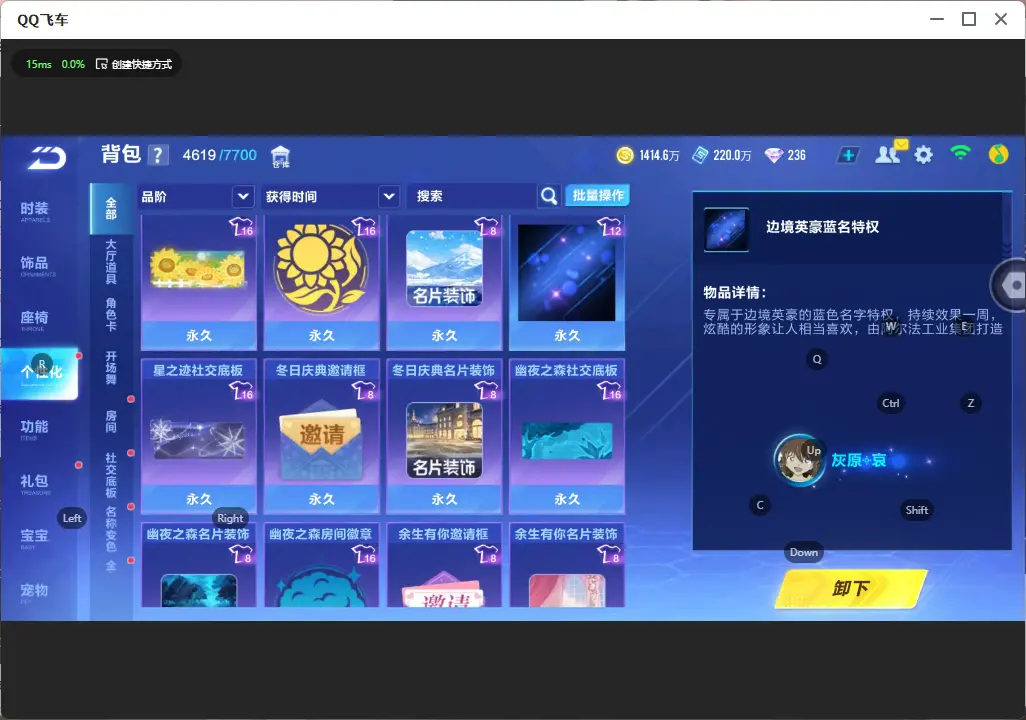Viewport: 1026px width, 720px height.
Task: Click the diamond currency icon
Action: pyautogui.click(x=774, y=155)
